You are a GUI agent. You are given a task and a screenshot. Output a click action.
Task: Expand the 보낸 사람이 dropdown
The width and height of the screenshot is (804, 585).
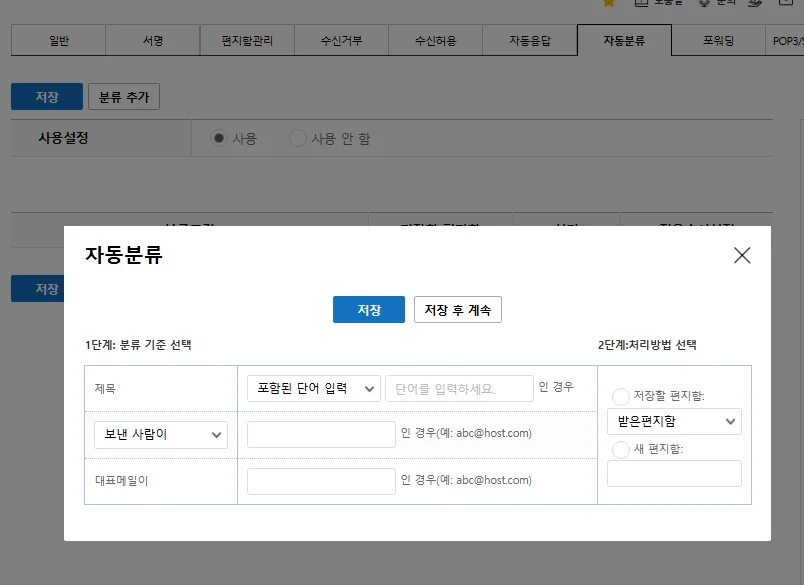coord(161,435)
